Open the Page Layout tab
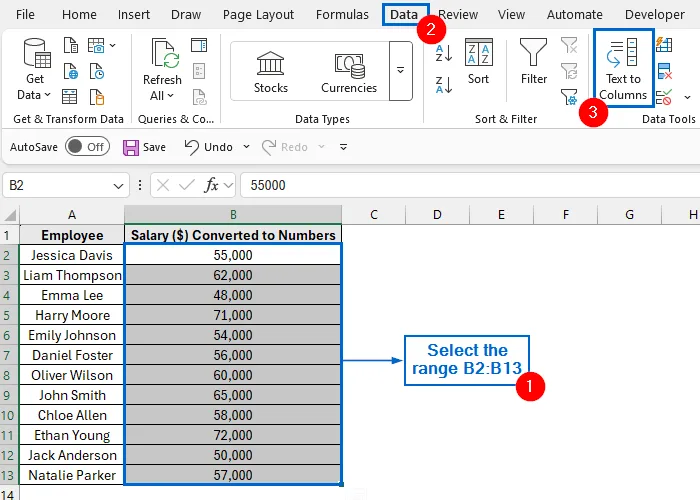This screenshot has height=500, width=700. pyautogui.click(x=258, y=15)
